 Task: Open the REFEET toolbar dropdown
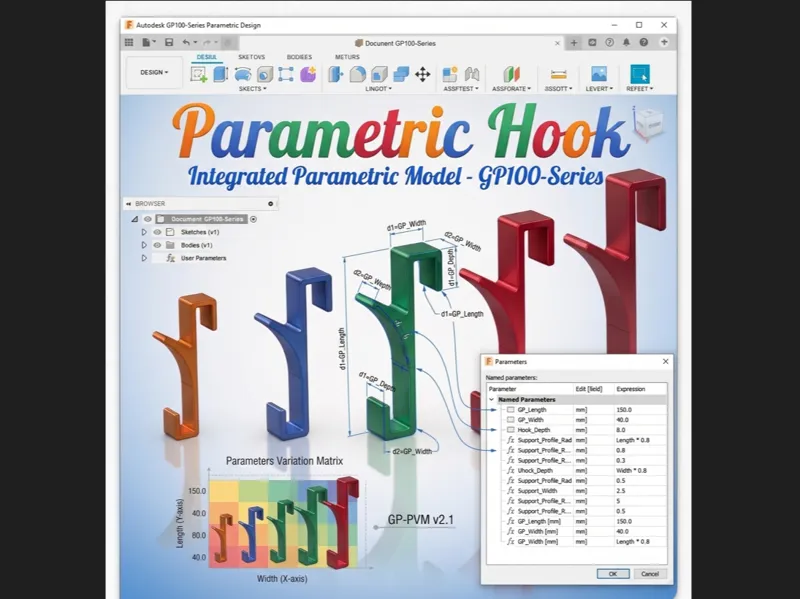tap(640, 89)
